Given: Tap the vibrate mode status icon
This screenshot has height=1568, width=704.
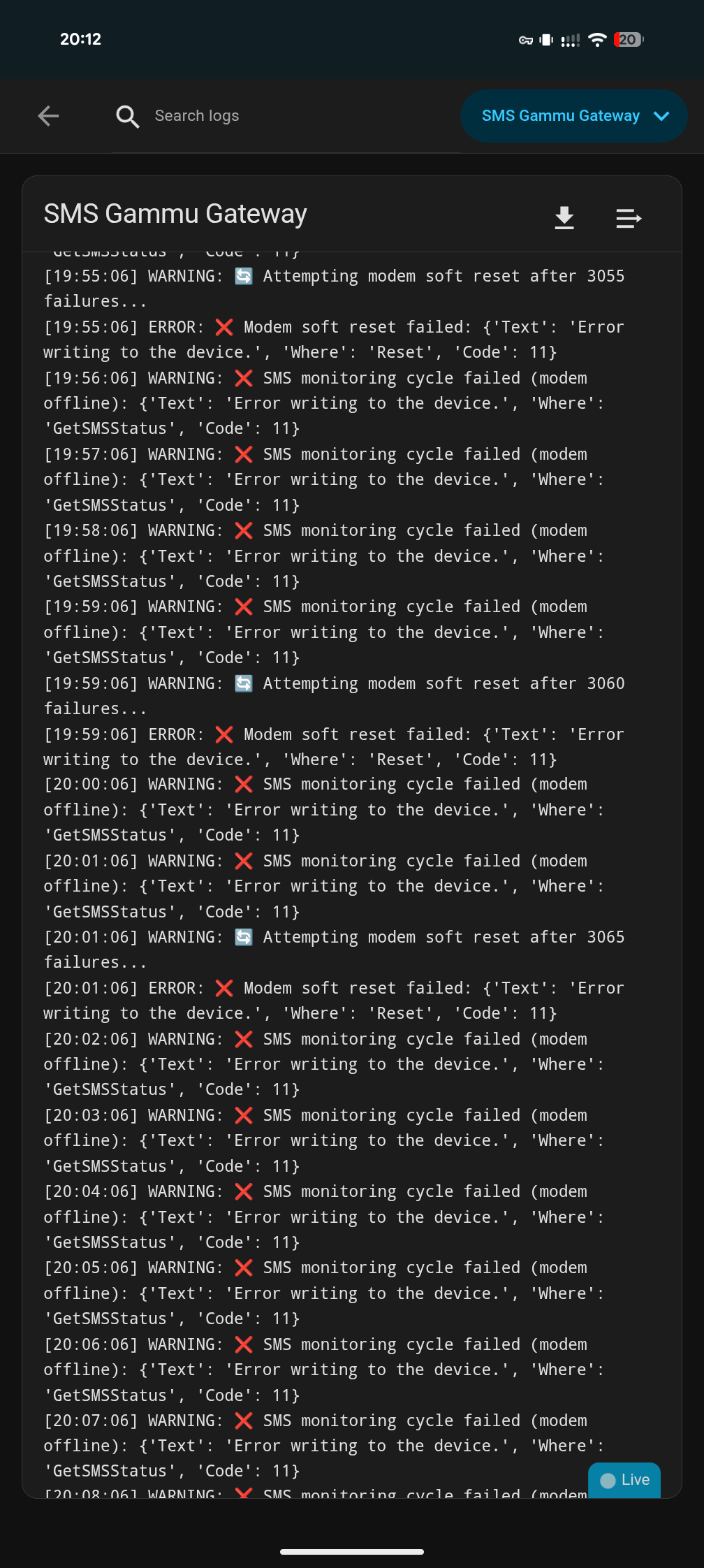Looking at the screenshot, I should click(x=547, y=40).
